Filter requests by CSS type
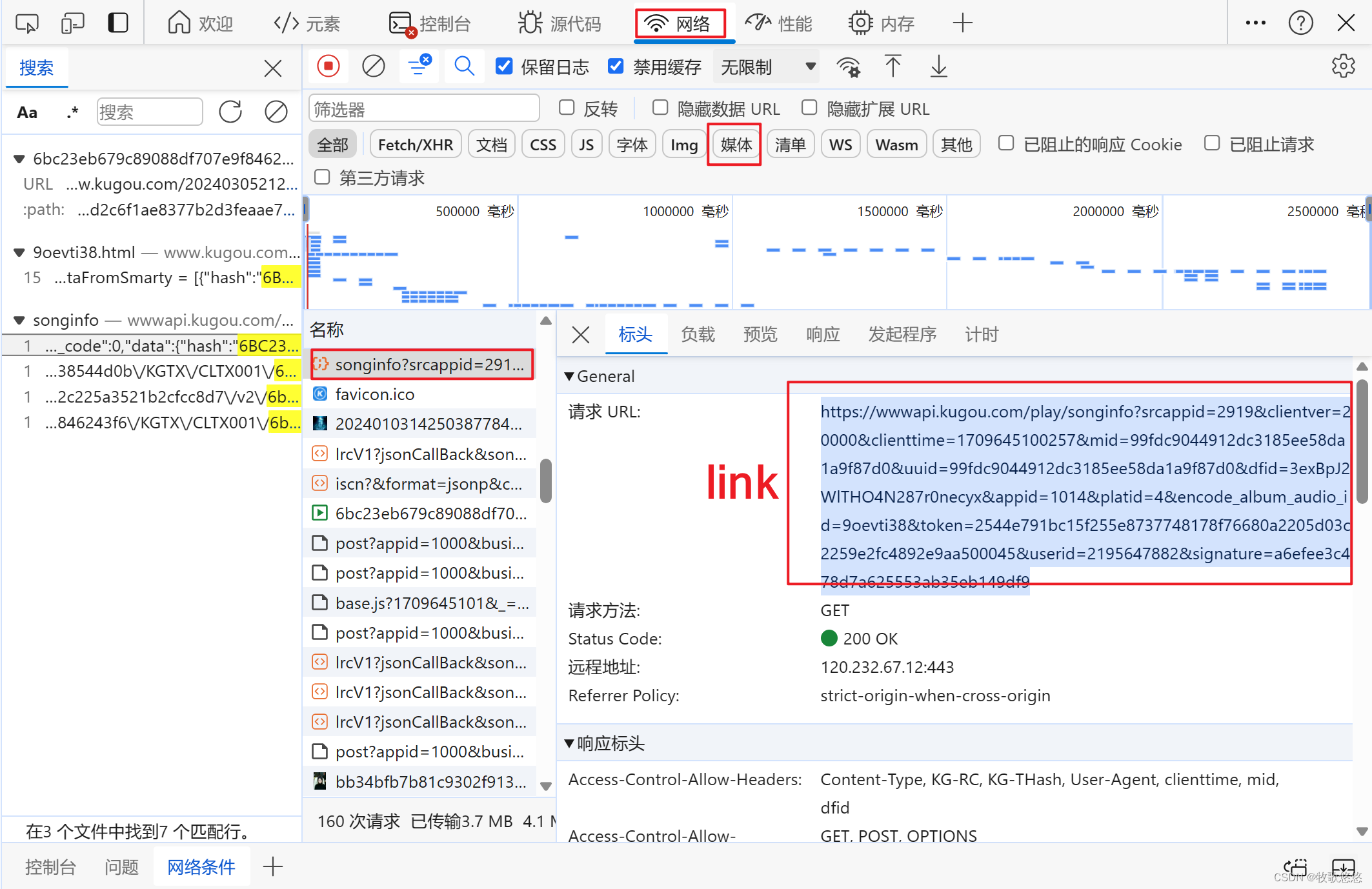 pyautogui.click(x=543, y=145)
